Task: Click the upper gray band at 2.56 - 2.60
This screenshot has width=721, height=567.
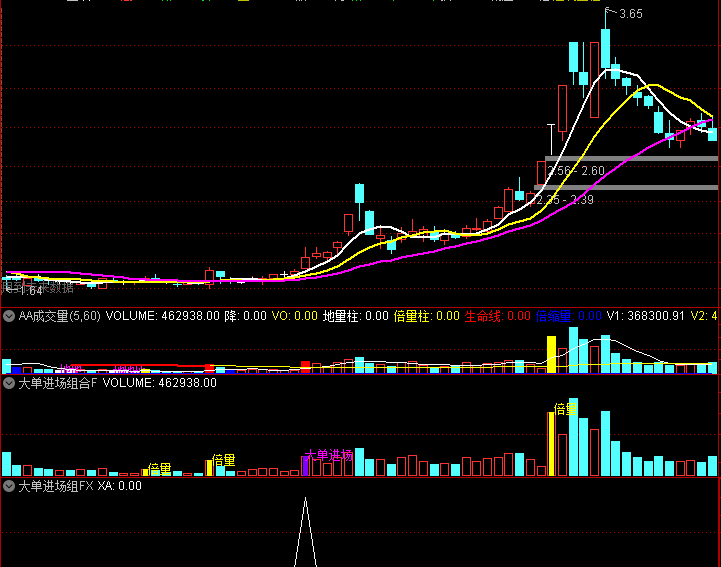Action: pyautogui.click(x=631, y=159)
